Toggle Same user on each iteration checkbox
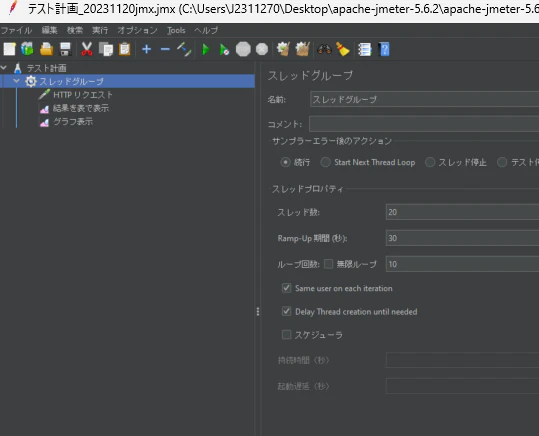The height and width of the screenshot is (436, 539). pyautogui.click(x=286, y=288)
